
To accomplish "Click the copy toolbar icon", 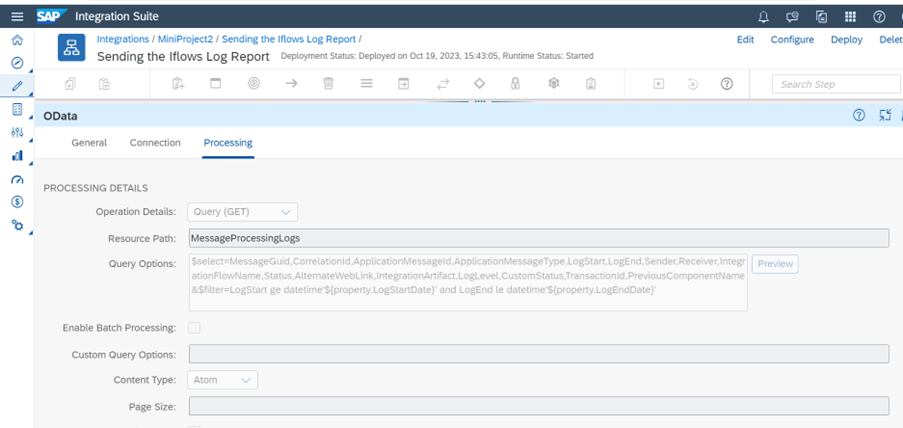I will [x=70, y=84].
